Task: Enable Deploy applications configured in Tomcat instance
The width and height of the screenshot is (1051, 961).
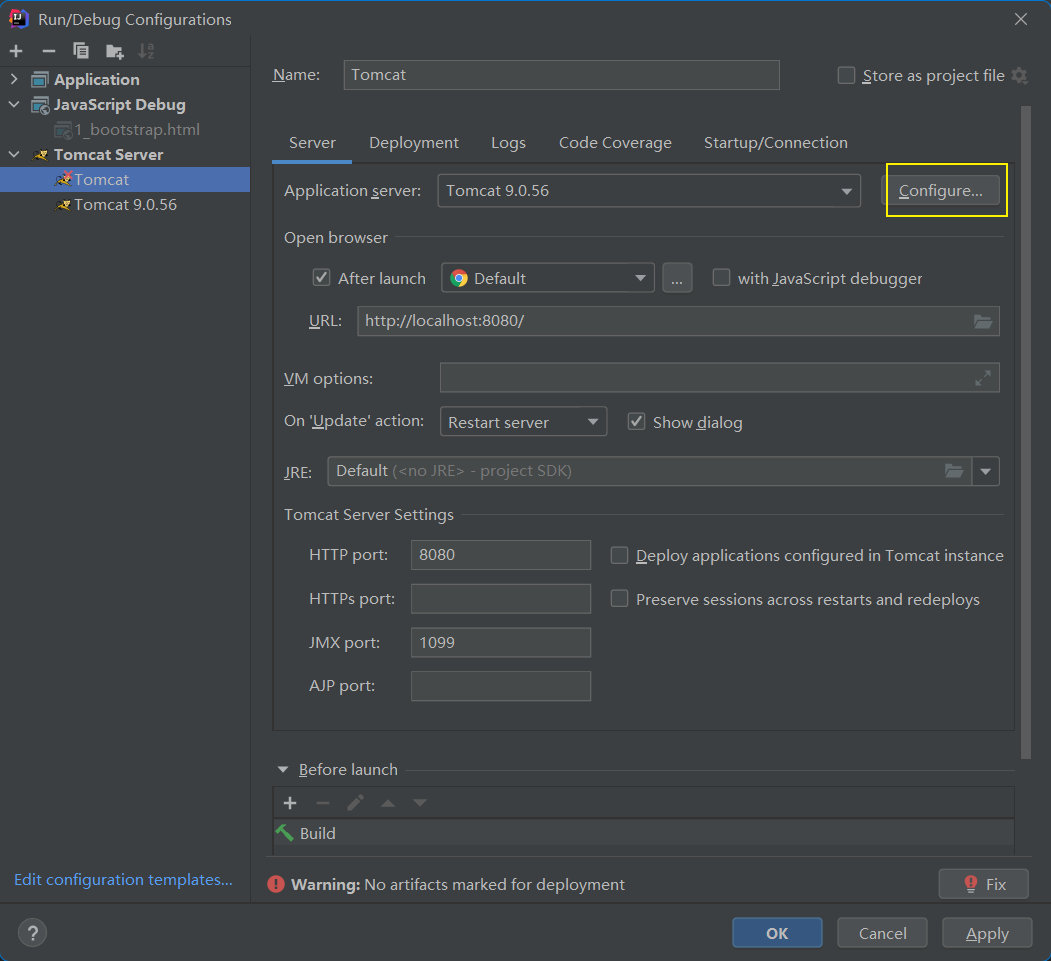Action: [x=619, y=556]
